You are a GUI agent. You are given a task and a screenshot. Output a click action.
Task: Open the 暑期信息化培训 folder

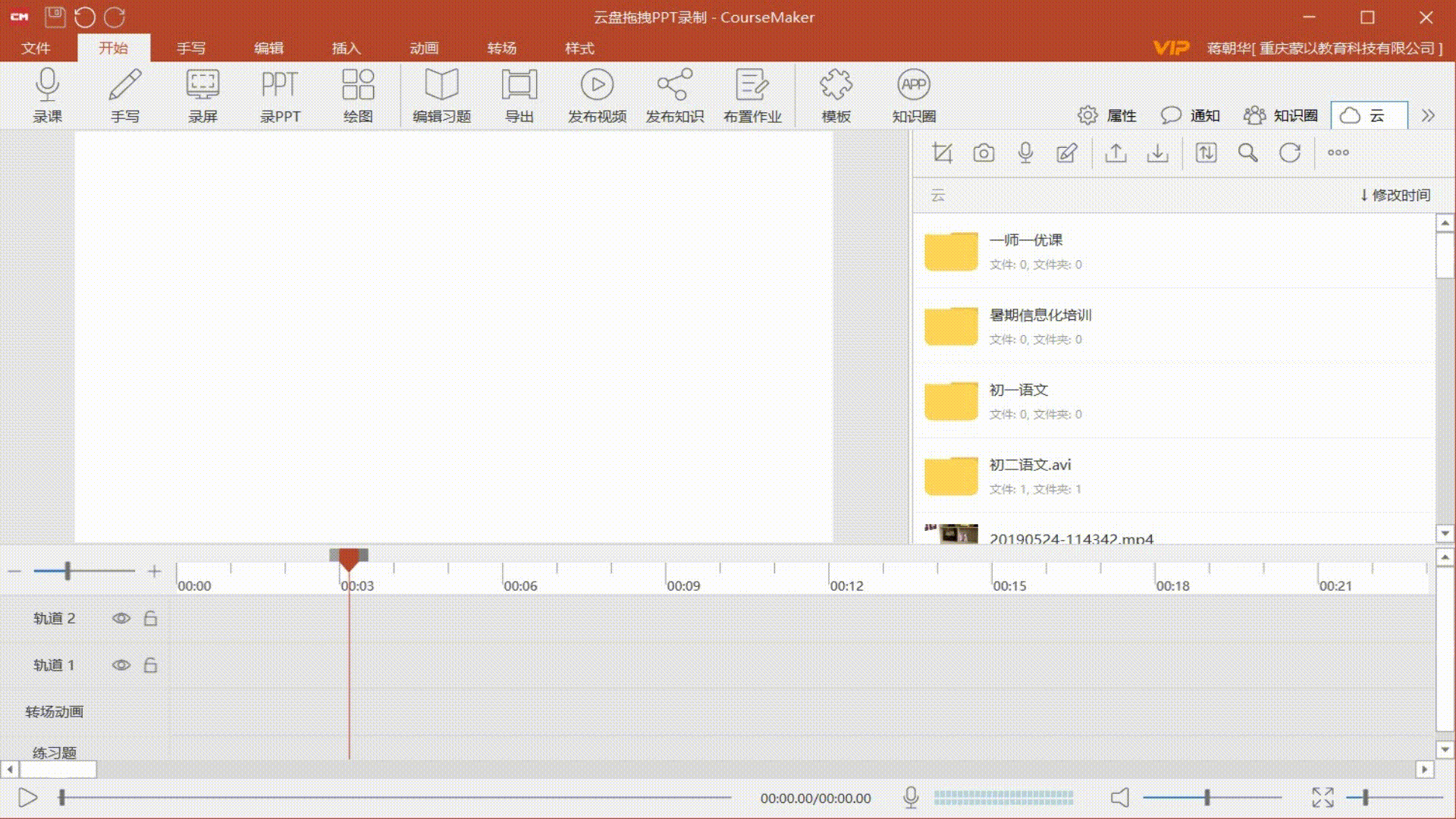pyautogui.click(x=1040, y=315)
